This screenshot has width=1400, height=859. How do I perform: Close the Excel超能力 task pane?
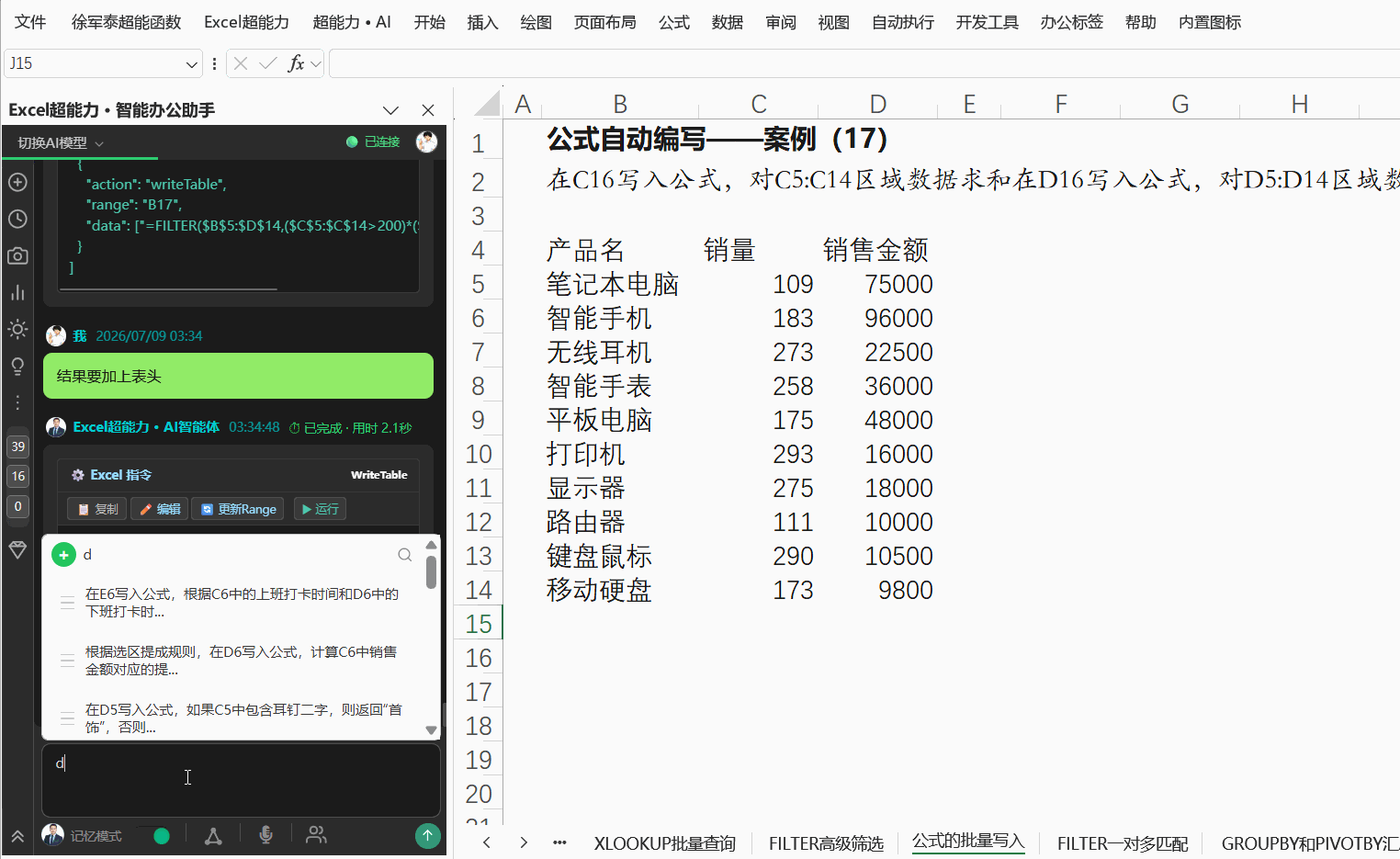[428, 110]
